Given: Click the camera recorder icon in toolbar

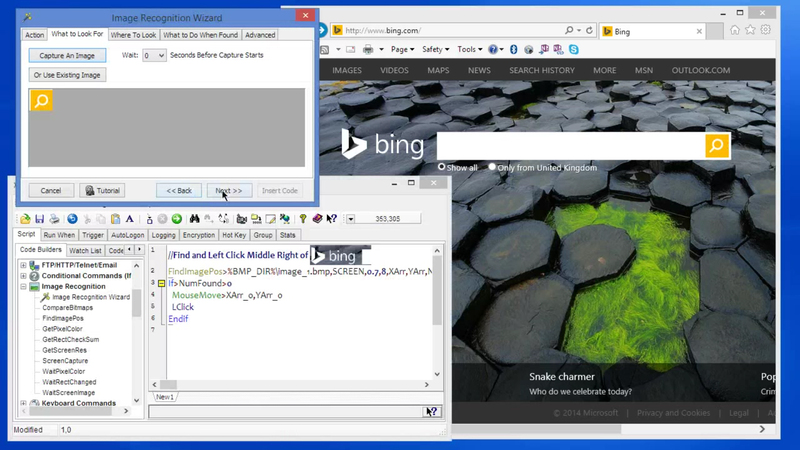Looking at the screenshot, I should click(241, 219).
